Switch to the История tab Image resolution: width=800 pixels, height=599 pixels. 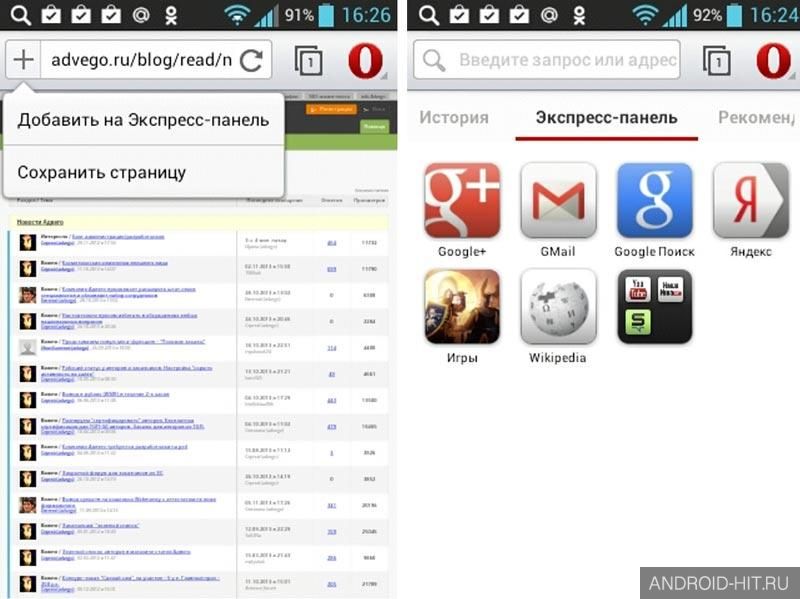coord(454,118)
